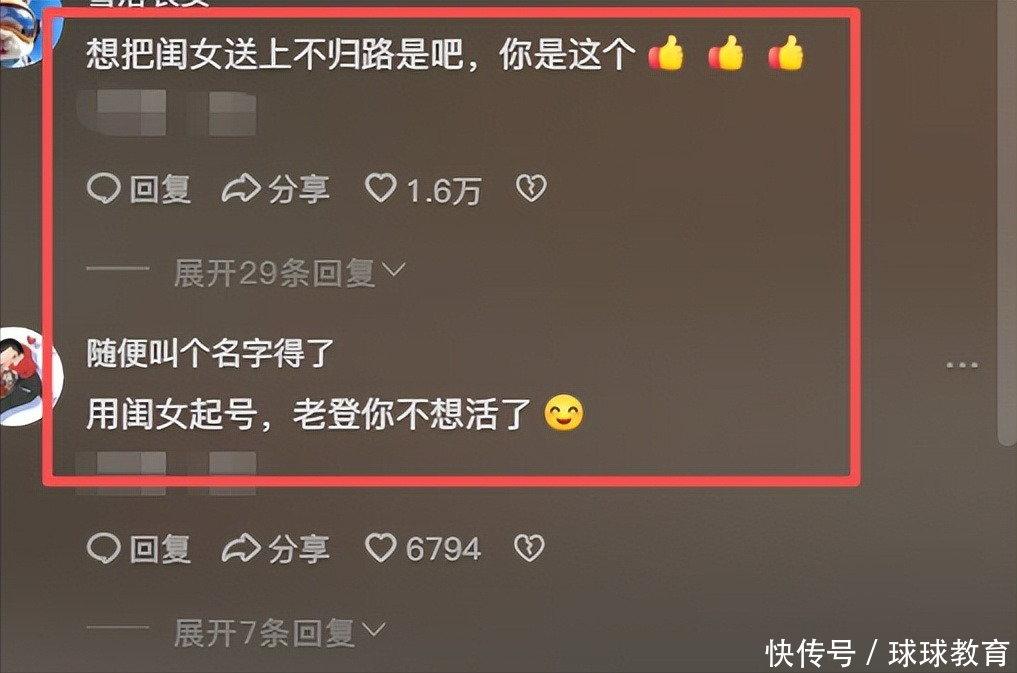Open reply bubble on second comment
The image size is (1017, 673).
103,548
